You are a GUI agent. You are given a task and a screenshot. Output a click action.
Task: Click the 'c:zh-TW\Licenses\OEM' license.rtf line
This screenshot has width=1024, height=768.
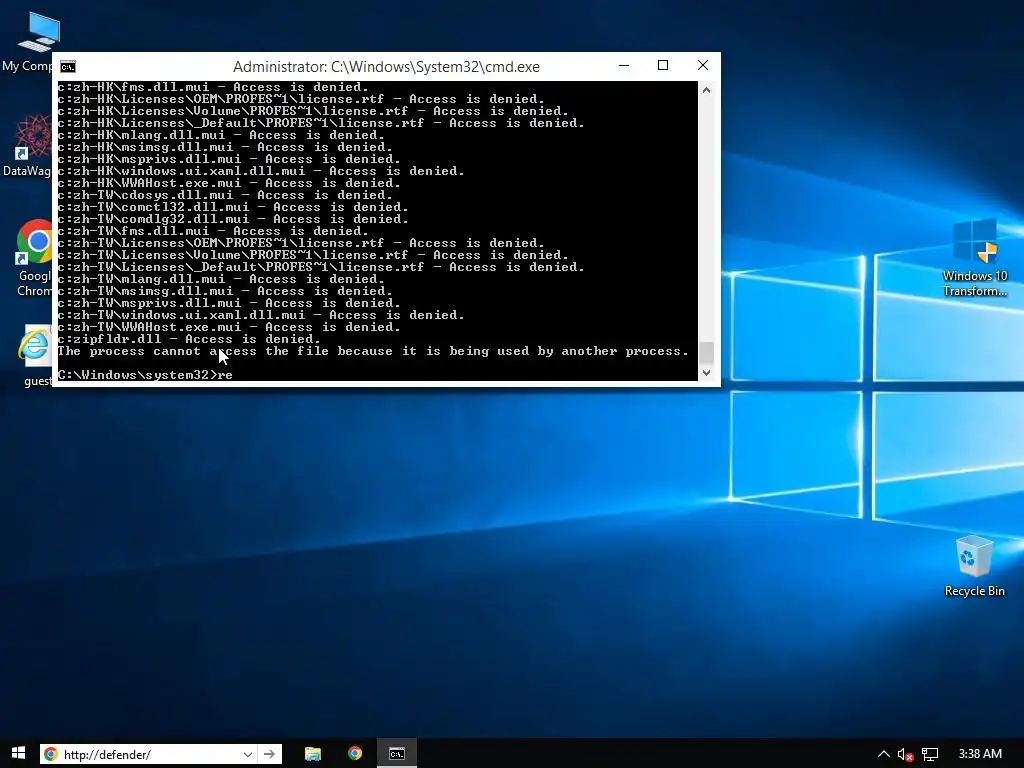[300, 243]
